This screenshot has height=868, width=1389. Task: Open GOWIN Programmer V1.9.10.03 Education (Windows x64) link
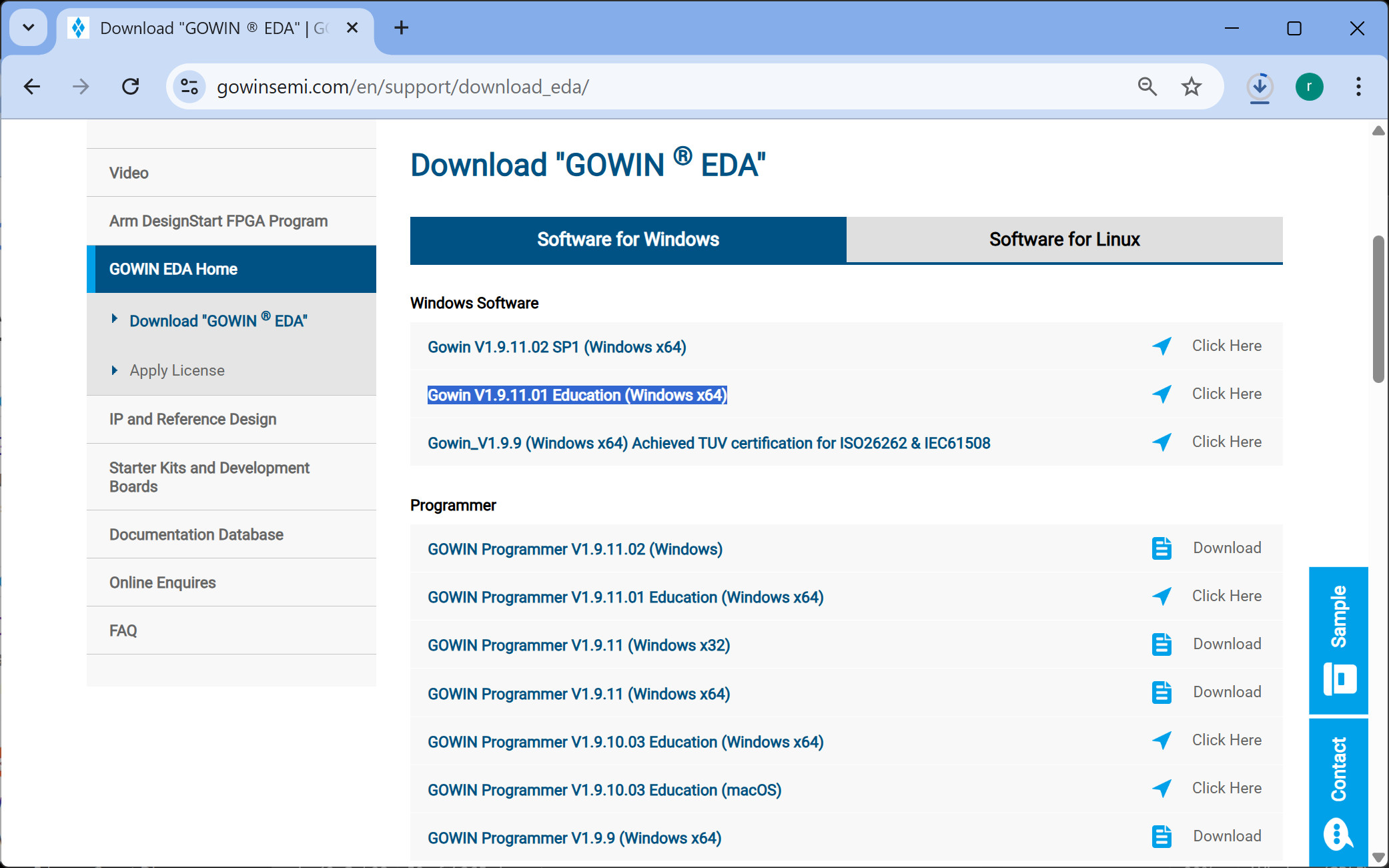click(625, 742)
